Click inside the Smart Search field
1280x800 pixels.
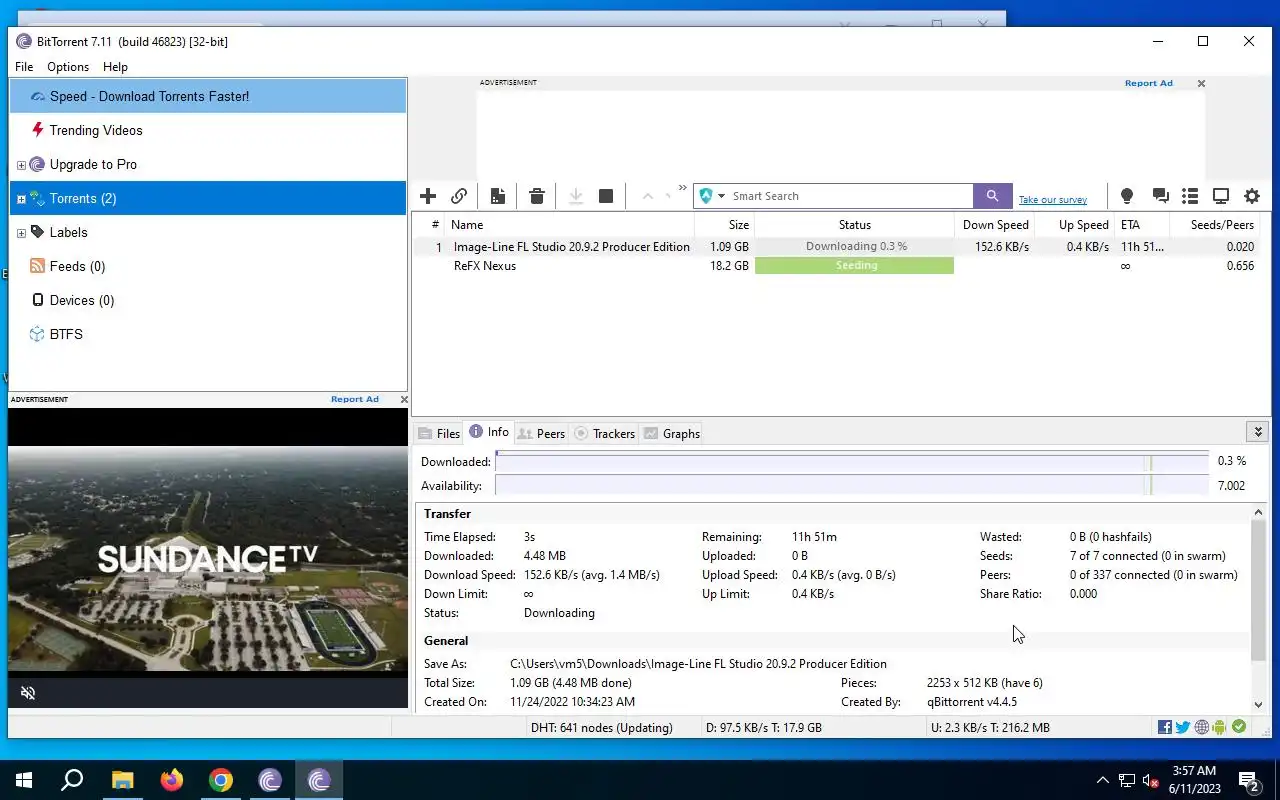850,196
